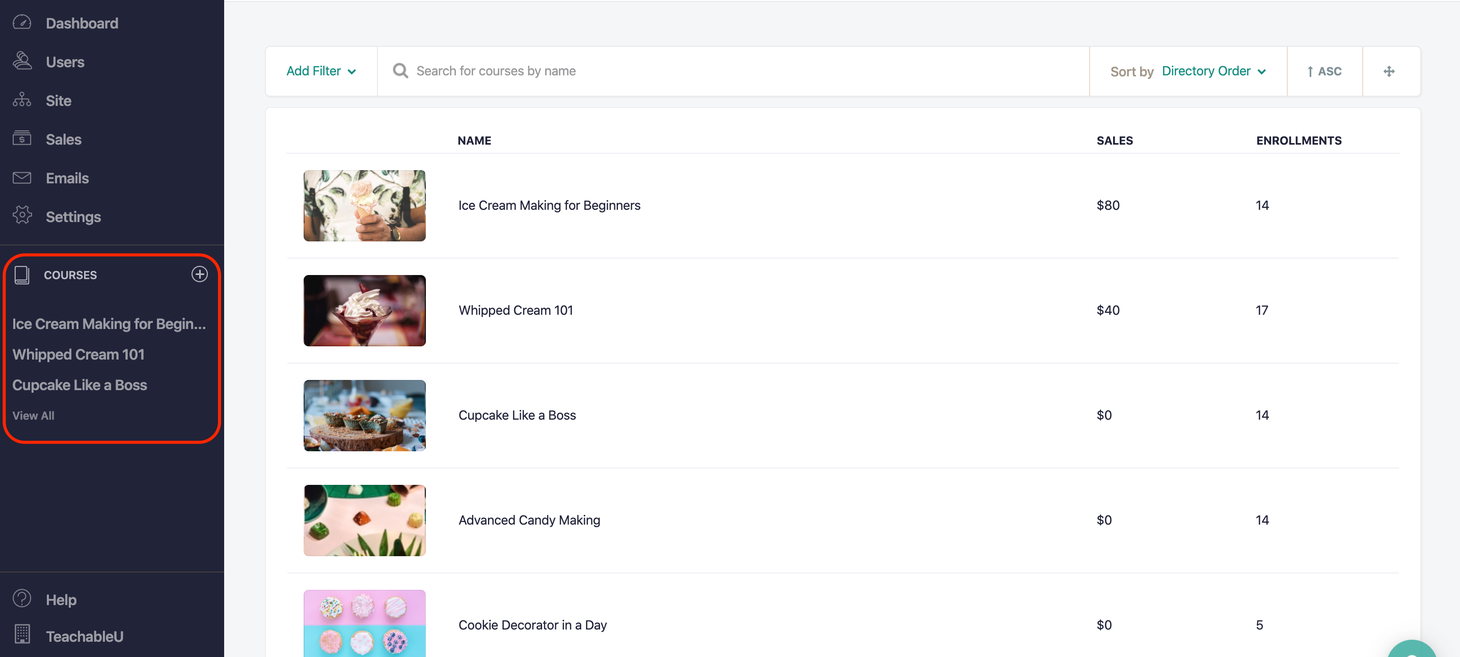
Task: Click View All courses link
Action: 33,416
